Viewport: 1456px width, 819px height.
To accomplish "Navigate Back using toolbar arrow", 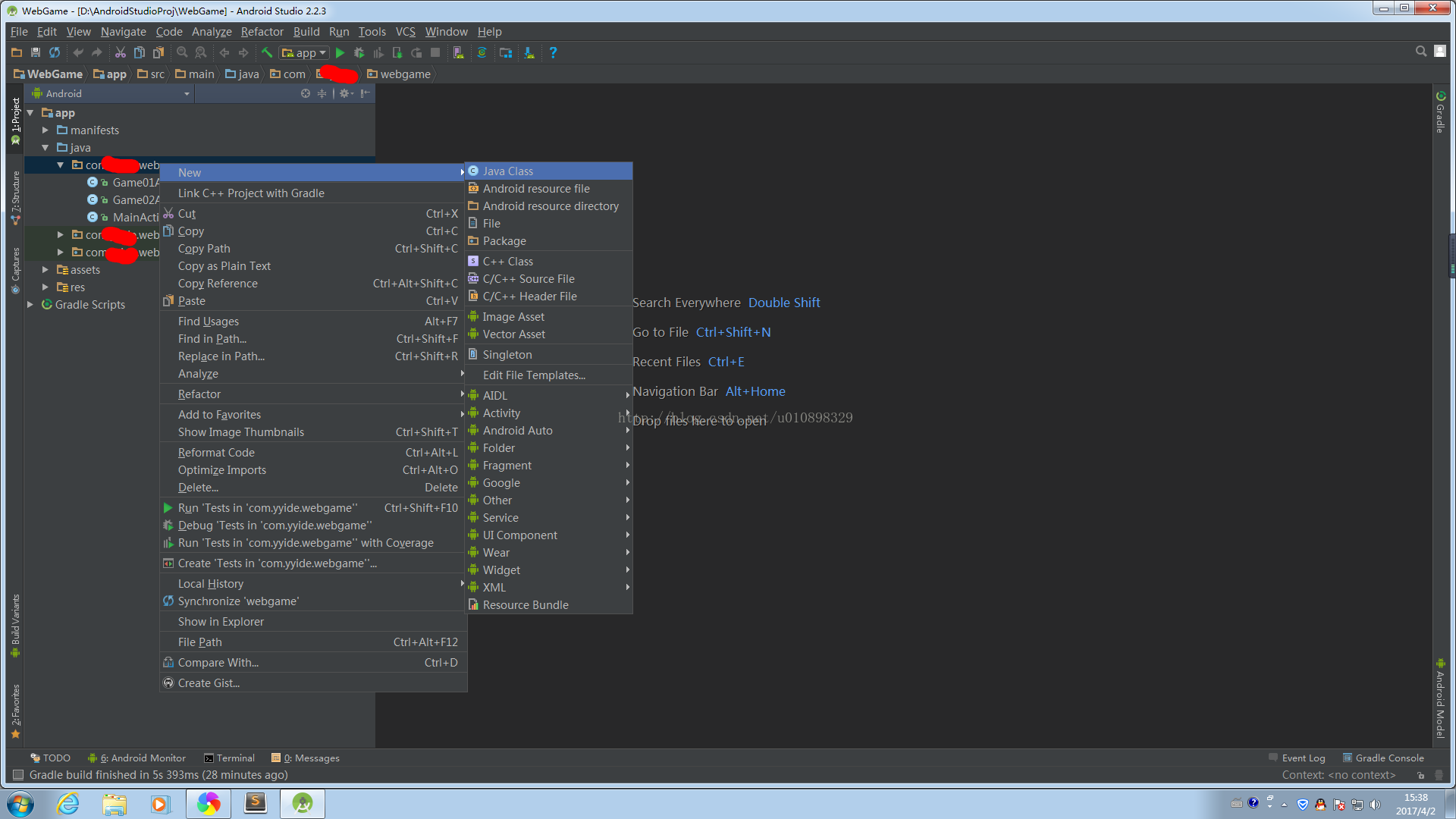I will tap(224, 52).
